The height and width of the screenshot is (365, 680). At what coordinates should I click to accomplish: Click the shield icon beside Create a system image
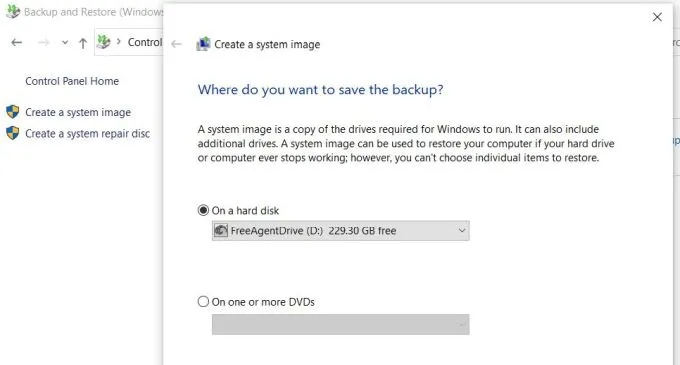[x=13, y=112]
